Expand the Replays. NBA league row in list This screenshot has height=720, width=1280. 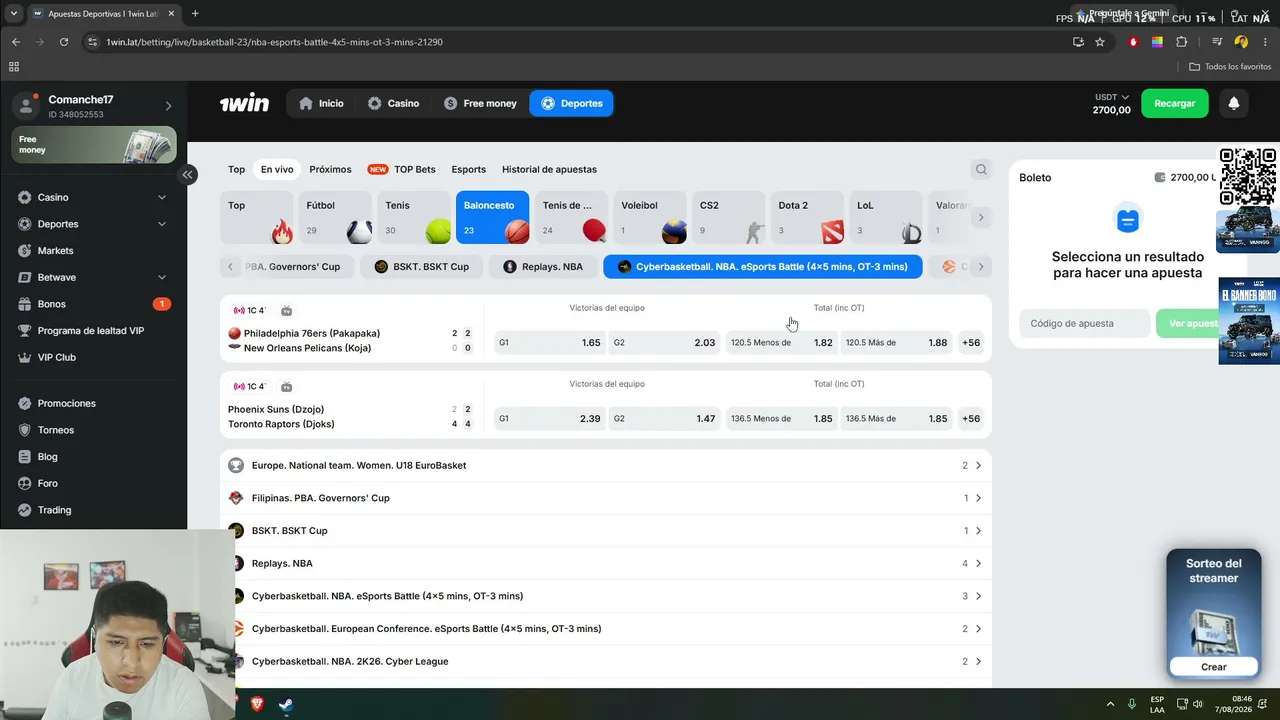pos(606,563)
